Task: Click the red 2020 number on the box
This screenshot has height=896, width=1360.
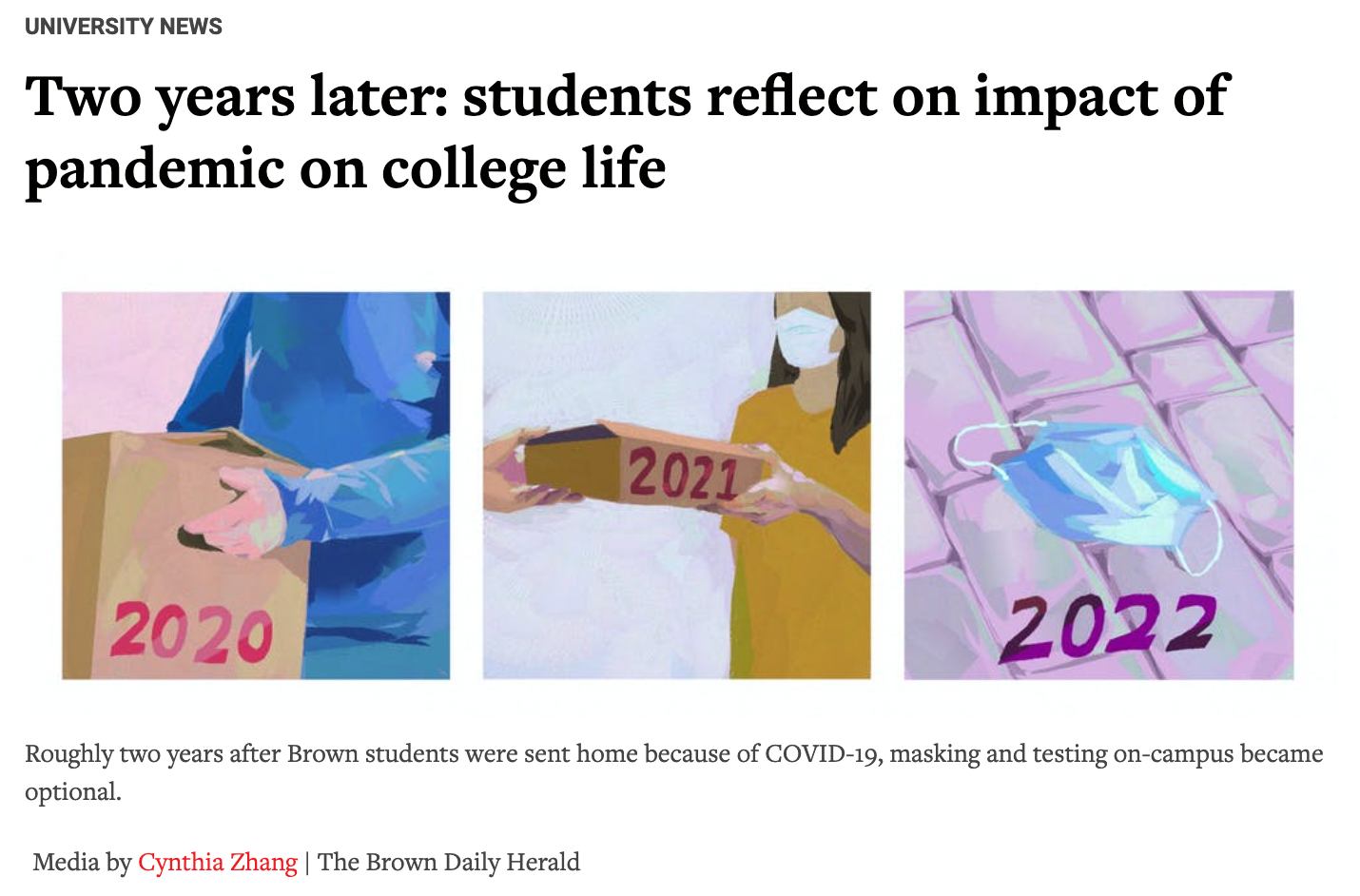Action: [192, 633]
